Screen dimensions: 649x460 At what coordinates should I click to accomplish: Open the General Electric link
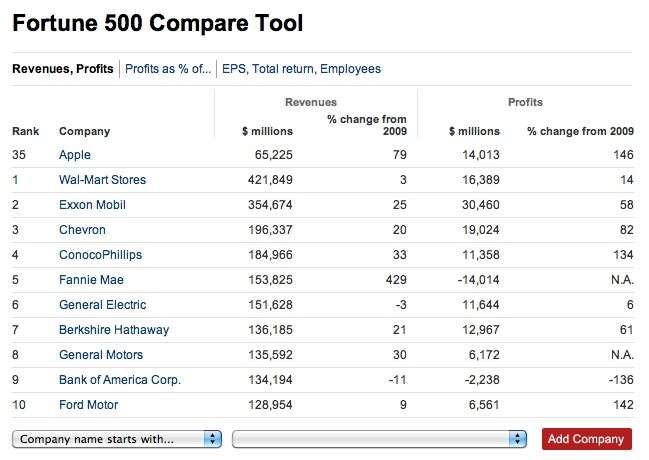(103, 305)
